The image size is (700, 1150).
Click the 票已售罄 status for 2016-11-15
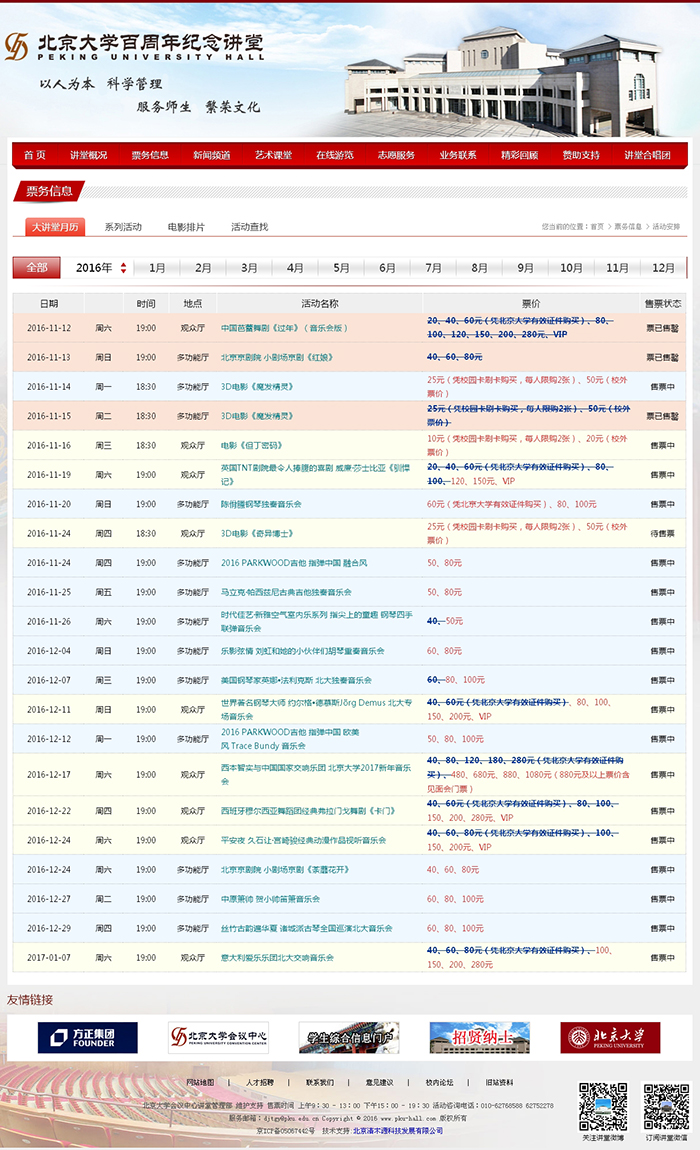(x=663, y=416)
